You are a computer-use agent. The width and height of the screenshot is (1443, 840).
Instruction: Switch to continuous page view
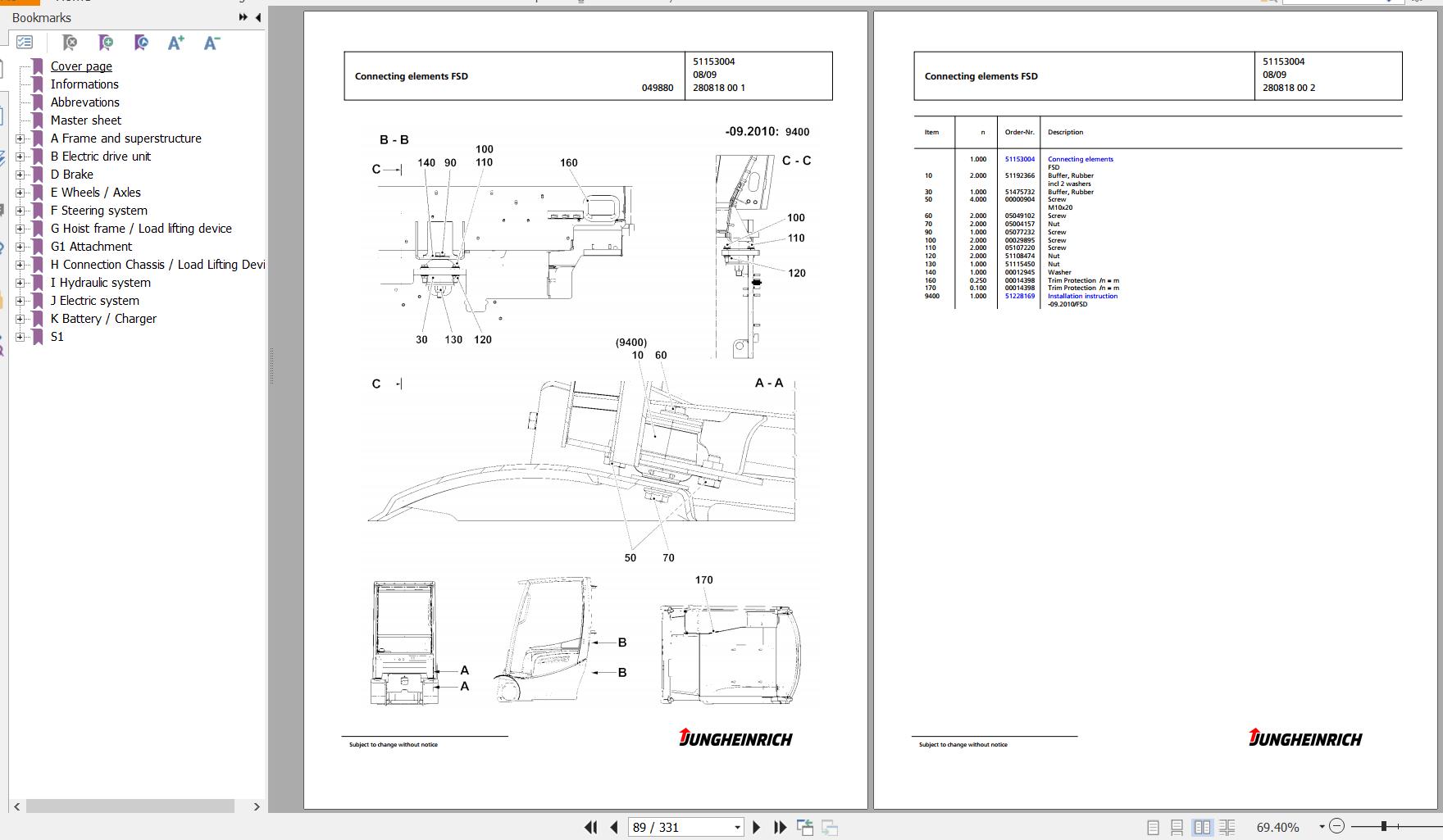coord(1177,828)
